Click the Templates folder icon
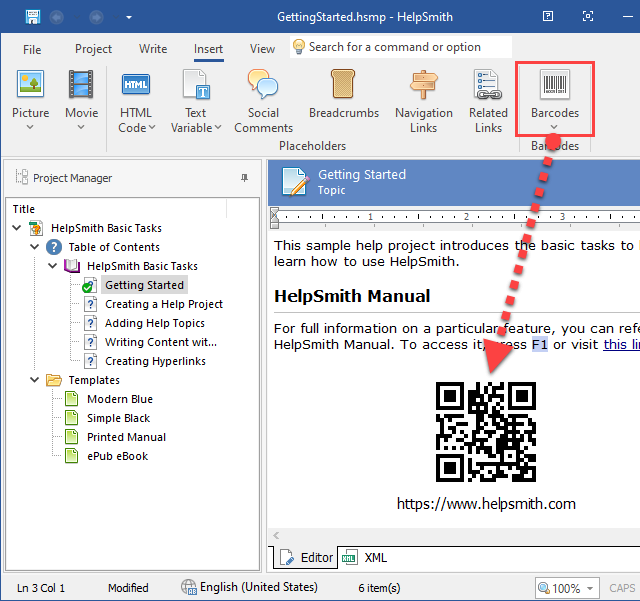Image resolution: width=640 pixels, height=601 pixels. click(x=53, y=380)
